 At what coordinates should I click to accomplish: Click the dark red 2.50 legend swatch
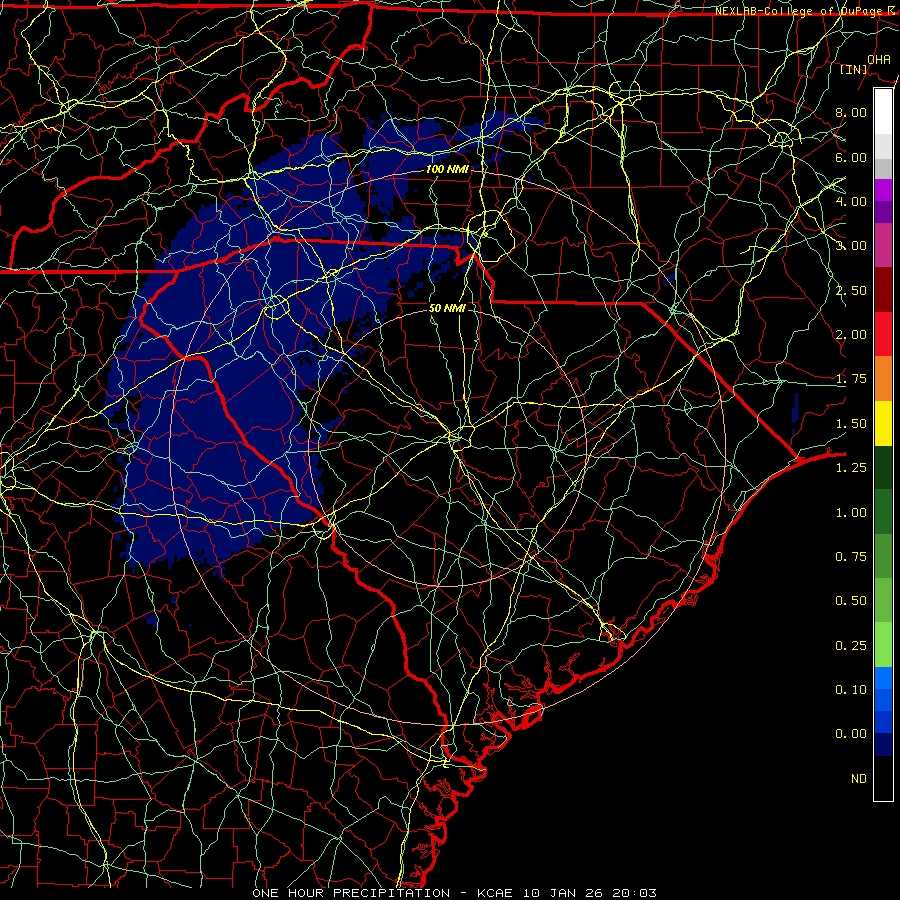pyautogui.click(x=883, y=290)
